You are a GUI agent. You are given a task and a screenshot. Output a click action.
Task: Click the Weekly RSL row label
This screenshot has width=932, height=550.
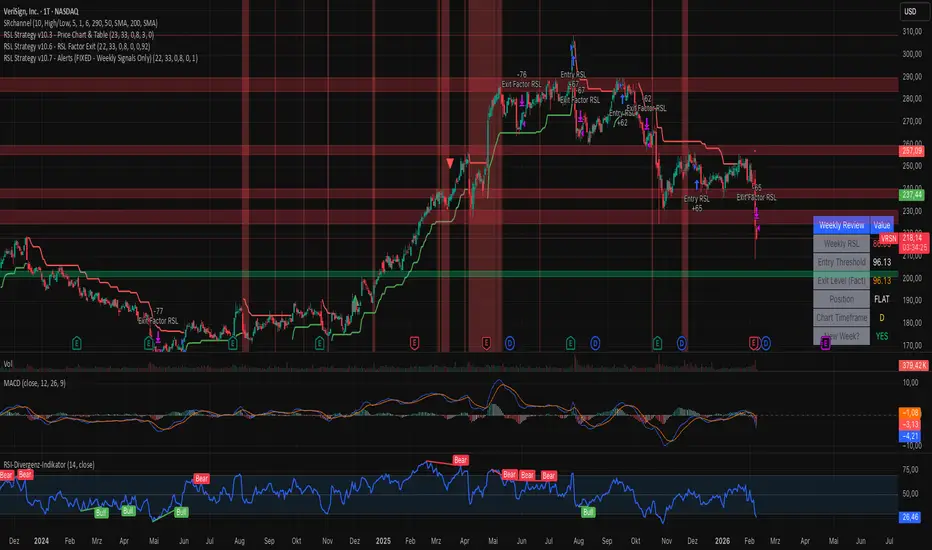pyautogui.click(x=842, y=244)
